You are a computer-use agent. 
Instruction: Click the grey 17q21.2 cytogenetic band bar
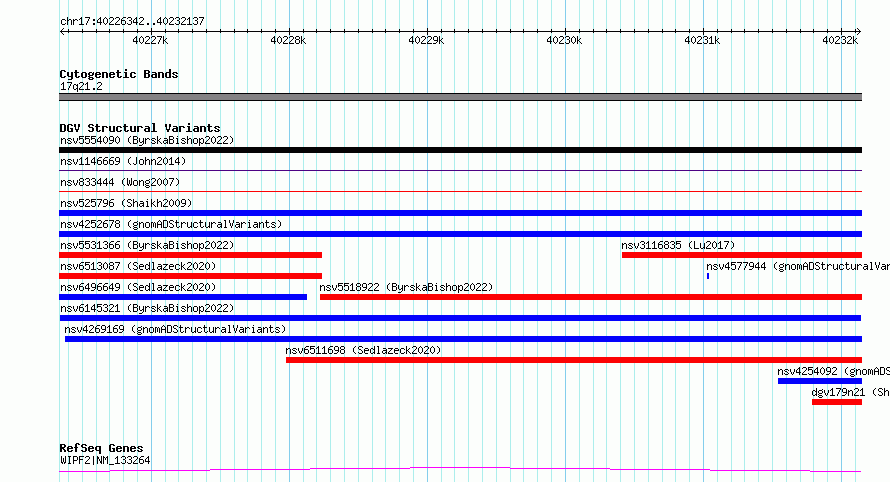[460, 97]
